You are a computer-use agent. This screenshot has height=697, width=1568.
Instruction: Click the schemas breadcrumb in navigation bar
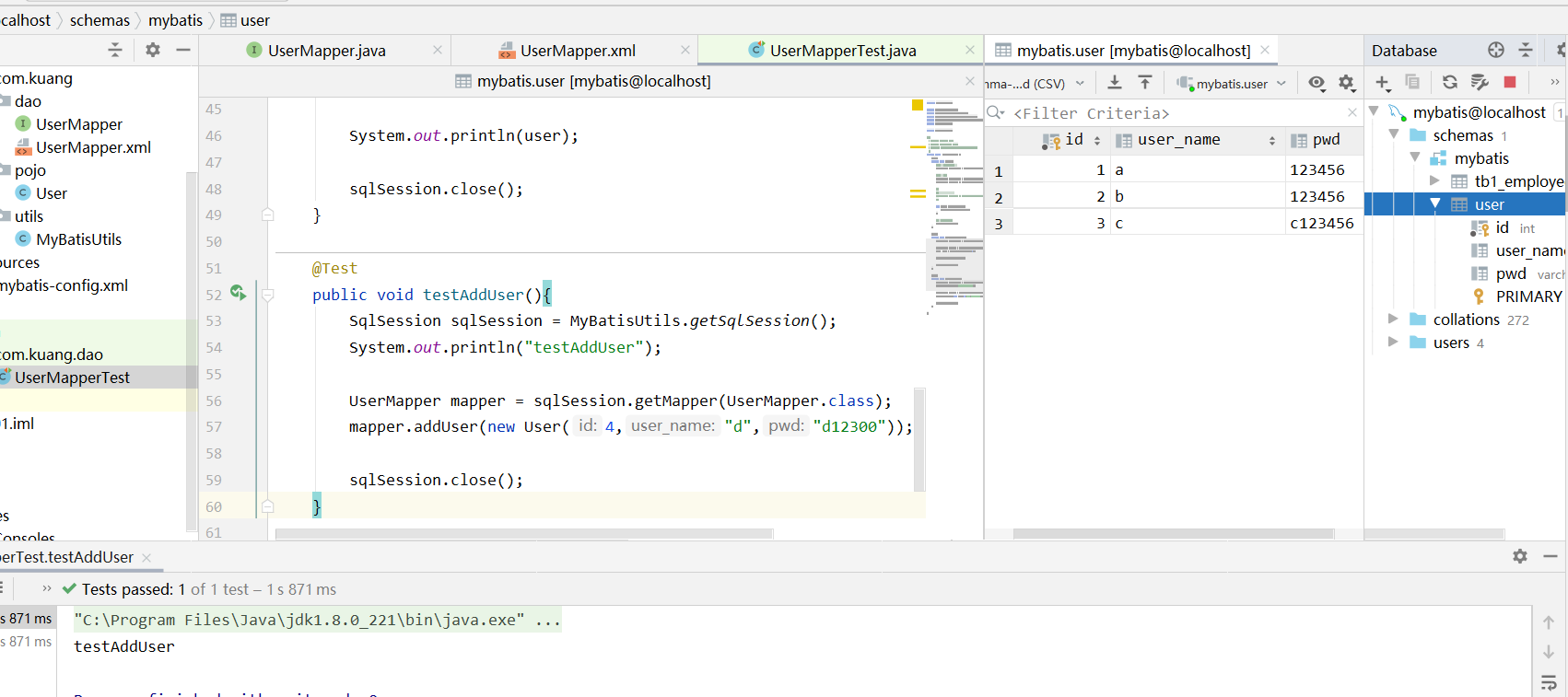99,20
